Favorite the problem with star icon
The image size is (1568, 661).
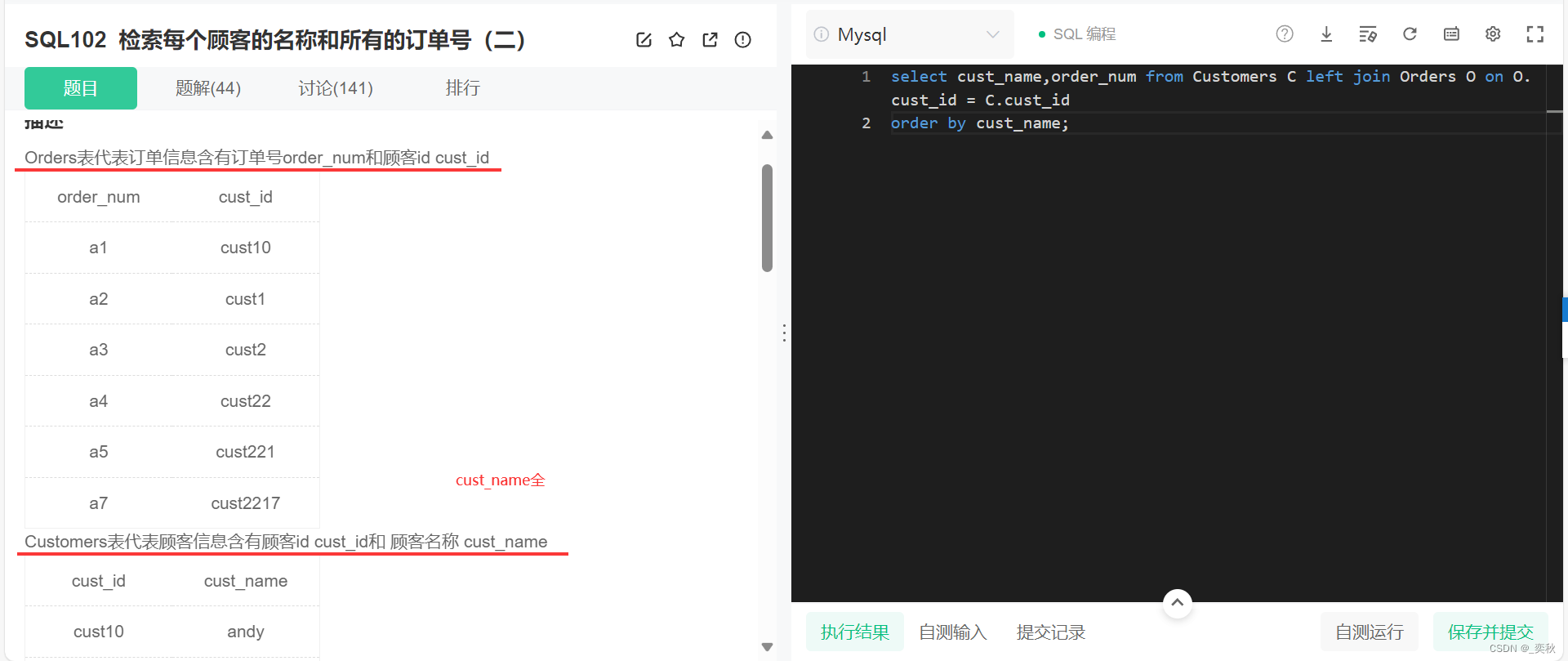coord(677,40)
